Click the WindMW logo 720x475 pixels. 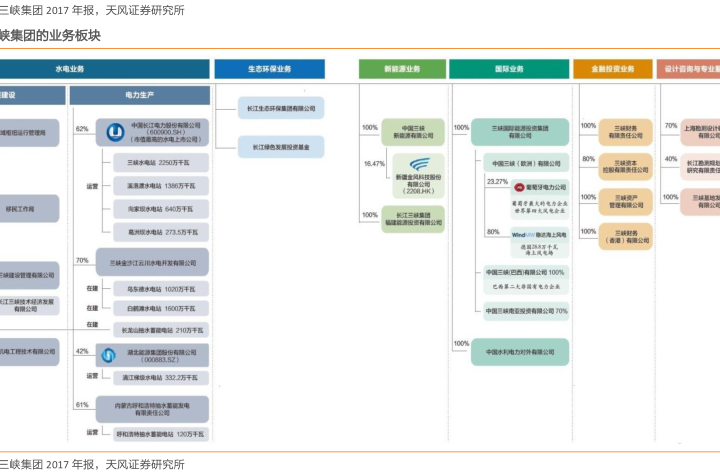click(x=524, y=234)
